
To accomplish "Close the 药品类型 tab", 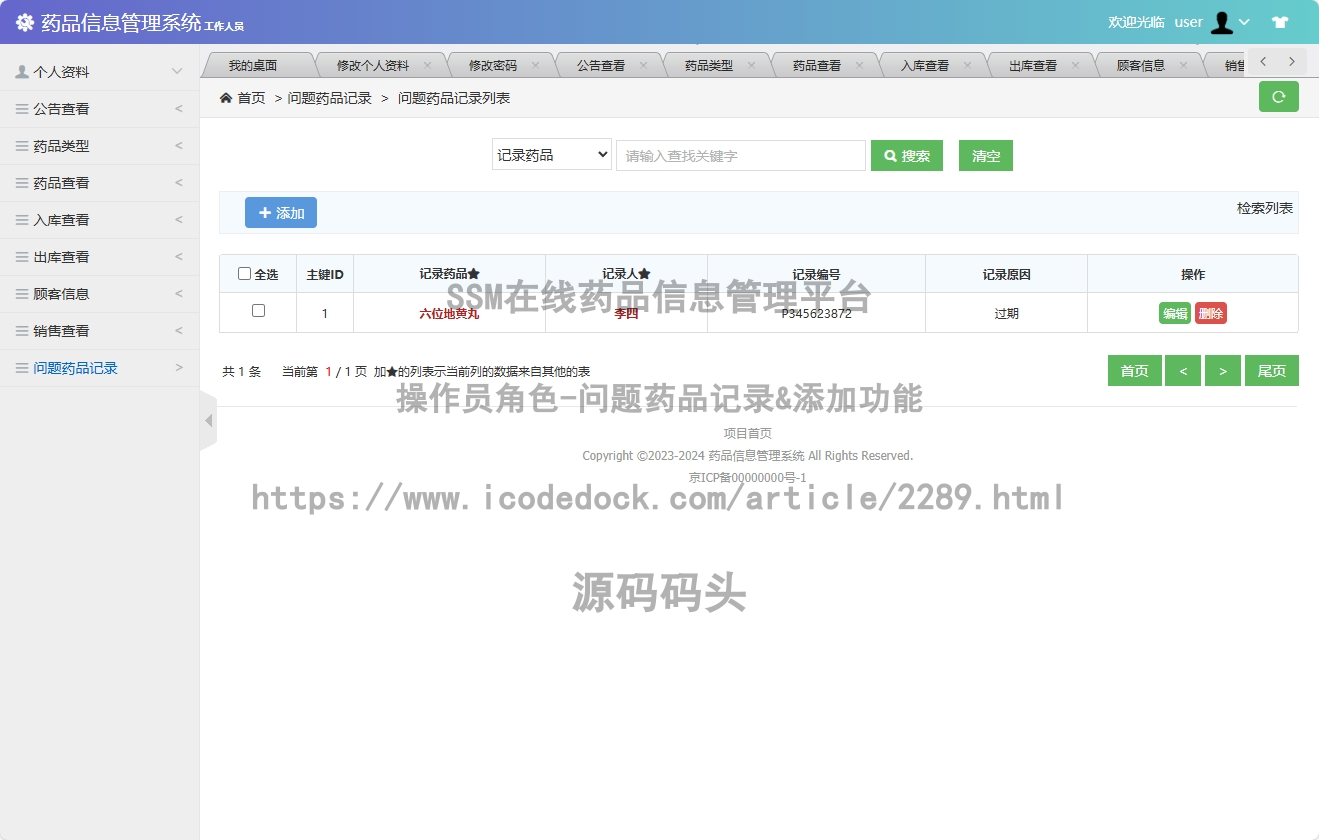I will pos(751,65).
